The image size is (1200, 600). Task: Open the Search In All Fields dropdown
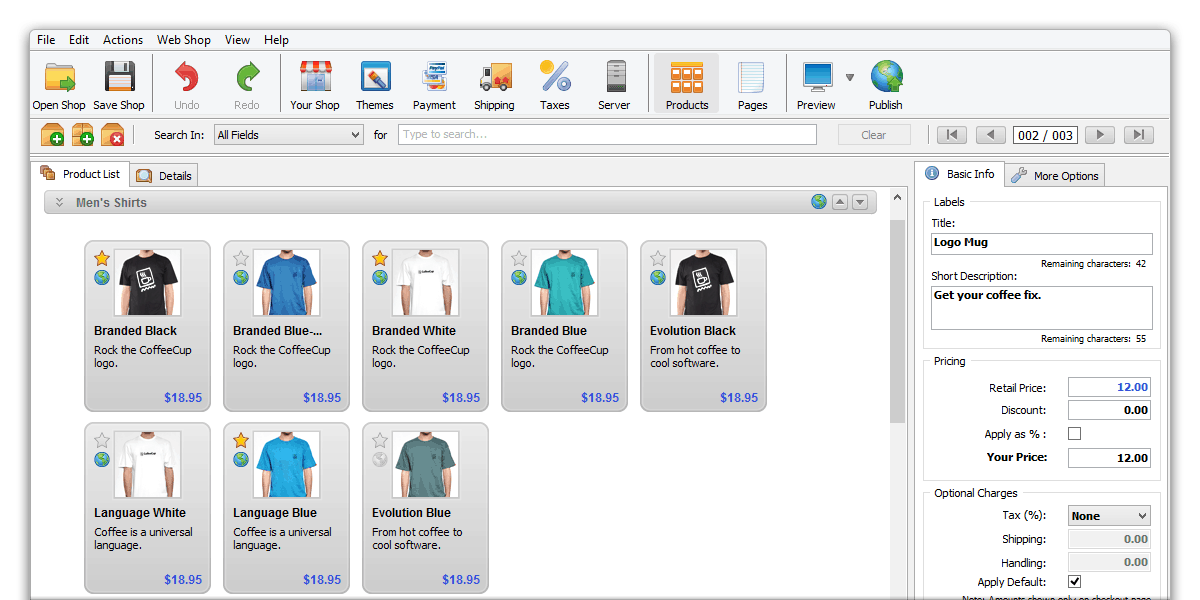(288, 135)
